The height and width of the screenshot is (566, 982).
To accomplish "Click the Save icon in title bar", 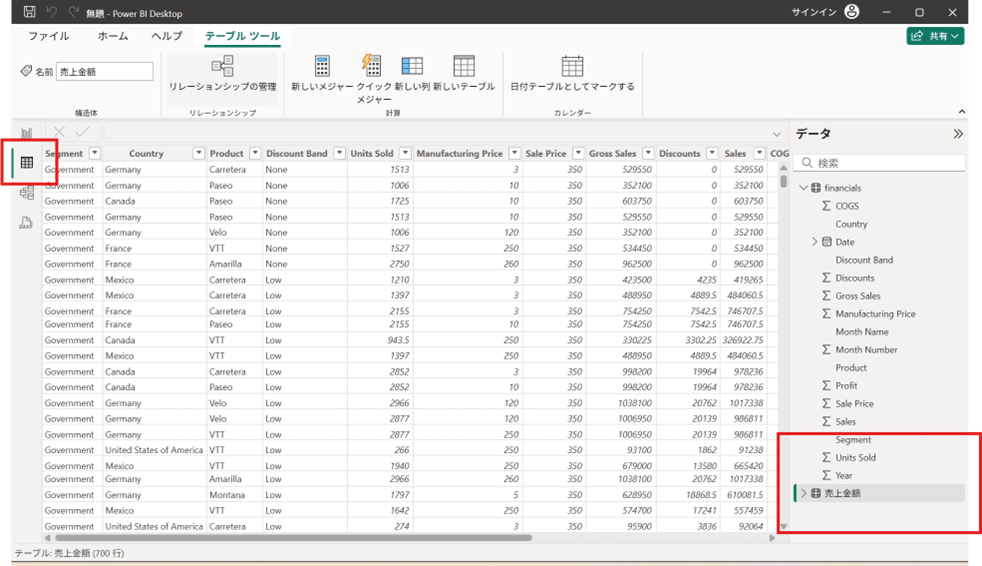I will pos(29,12).
